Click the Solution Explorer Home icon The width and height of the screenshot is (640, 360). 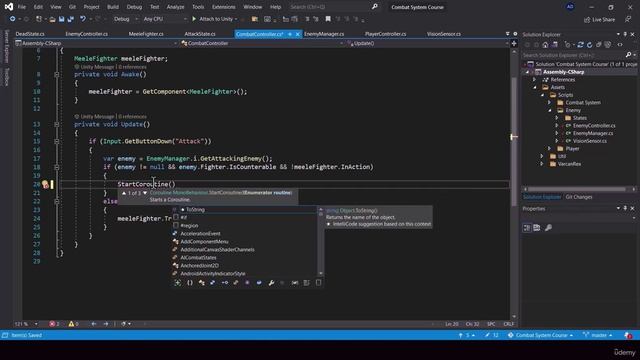tap(545, 44)
